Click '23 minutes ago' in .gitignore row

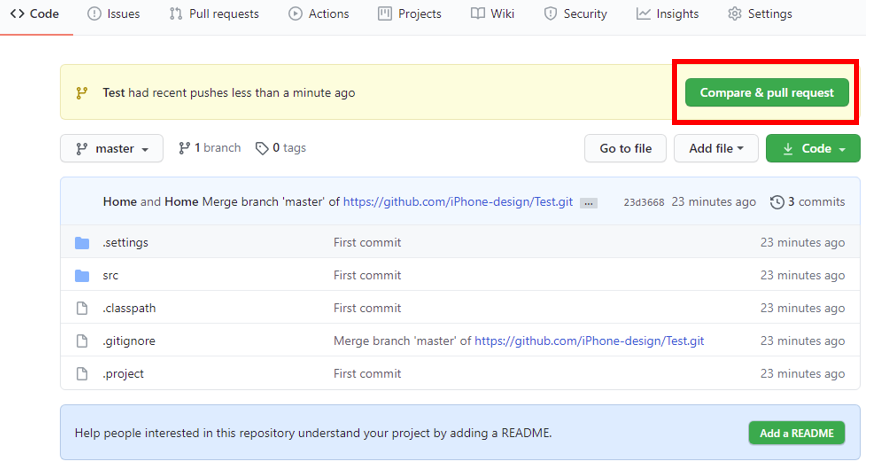tap(802, 341)
